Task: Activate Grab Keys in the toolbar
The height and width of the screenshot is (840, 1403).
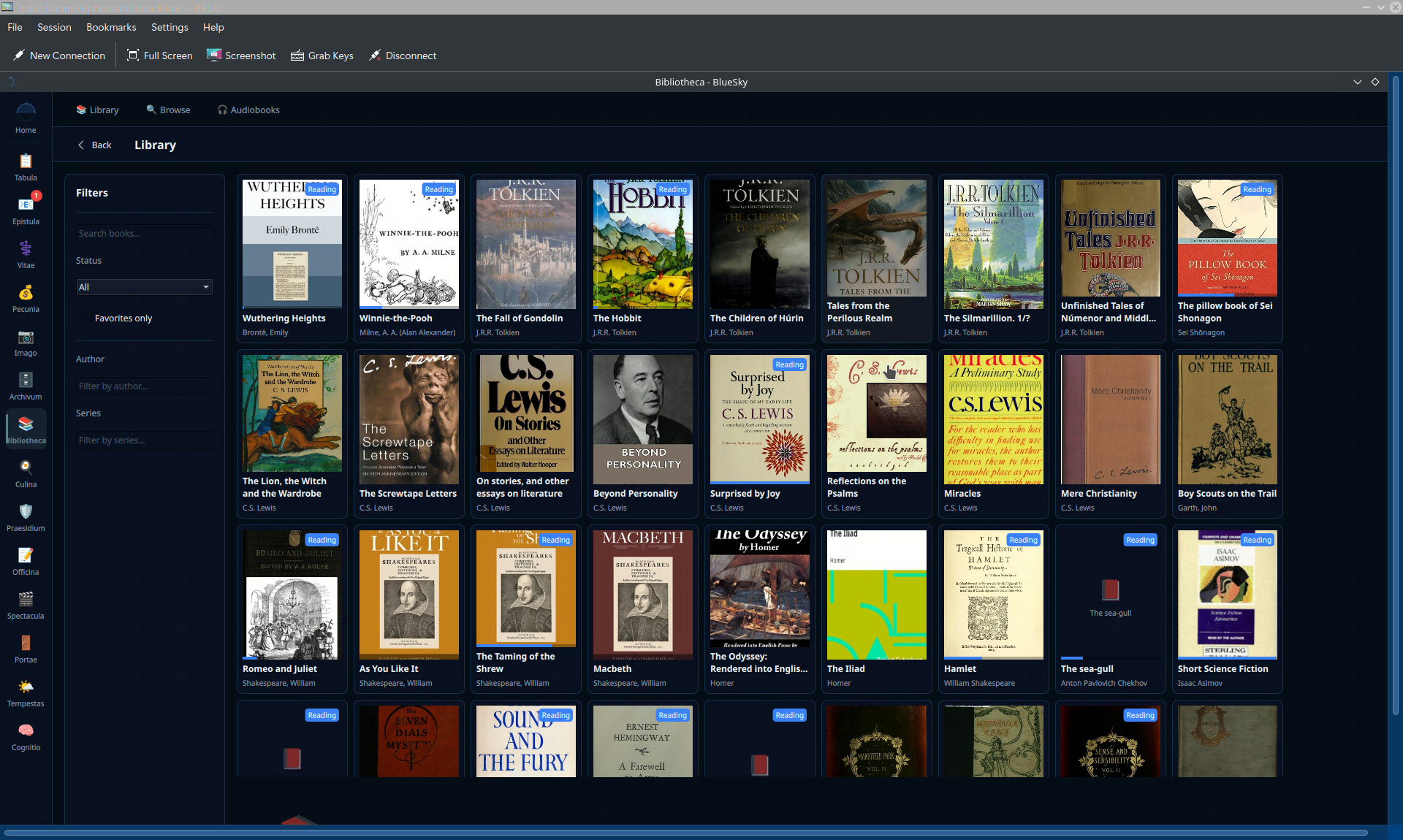Action: (322, 56)
